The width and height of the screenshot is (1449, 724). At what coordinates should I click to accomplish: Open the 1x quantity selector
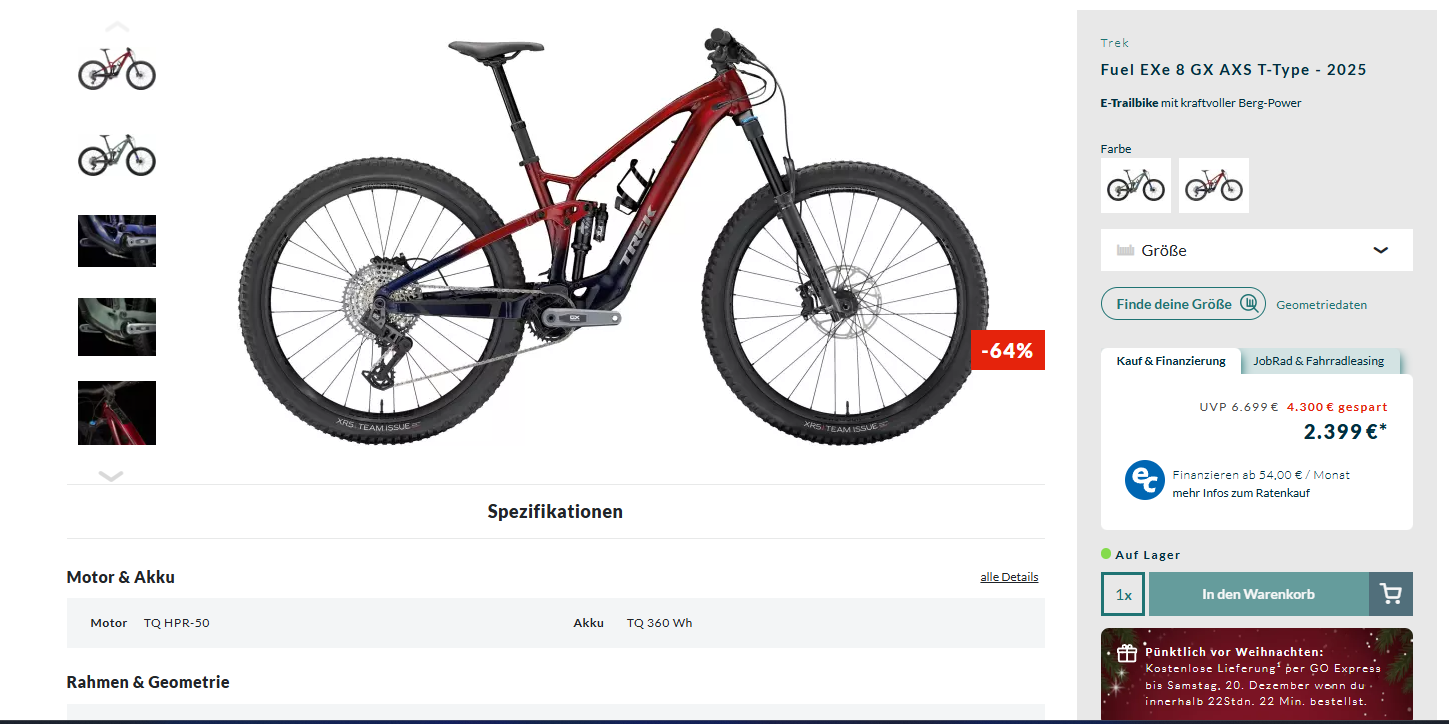click(1123, 594)
